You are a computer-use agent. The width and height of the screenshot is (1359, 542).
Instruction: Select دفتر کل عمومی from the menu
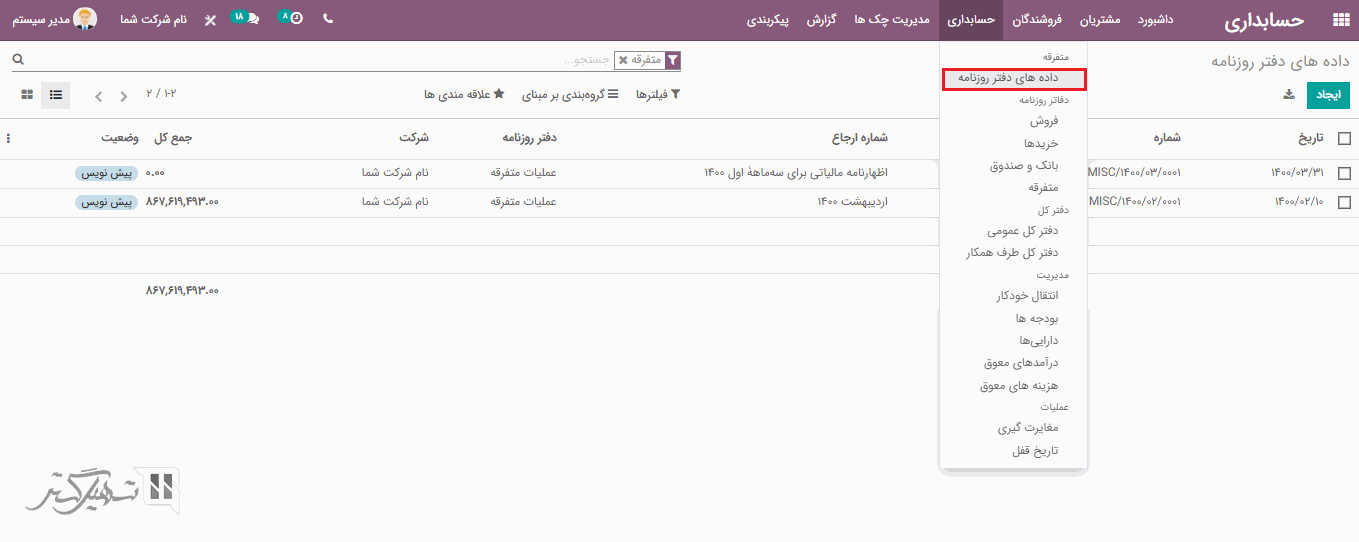point(1021,231)
